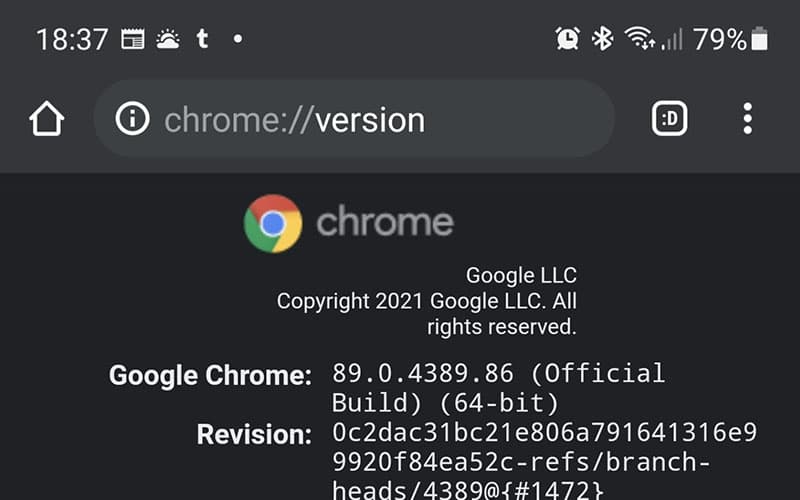The height and width of the screenshot is (500, 800).
Task: Tap the Chrome logo on the page
Action: pyautogui.click(x=273, y=223)
